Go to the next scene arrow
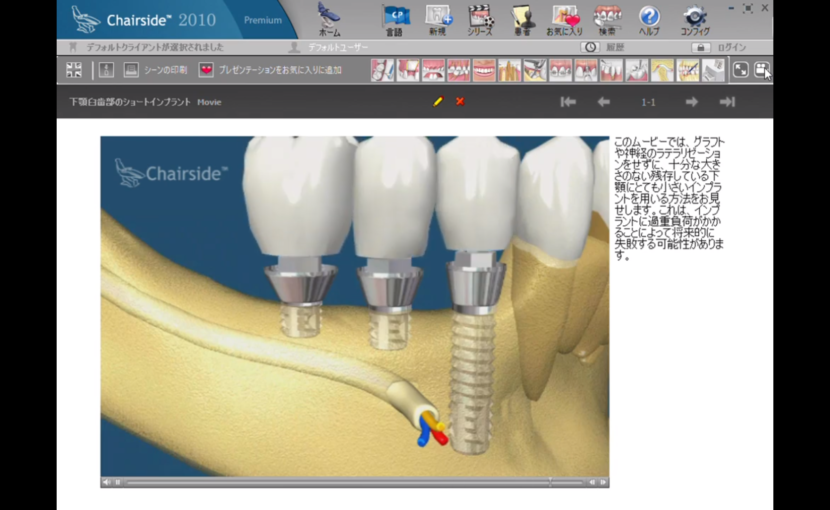The width and height of the screenshot is (830, 510). point(691,102)
